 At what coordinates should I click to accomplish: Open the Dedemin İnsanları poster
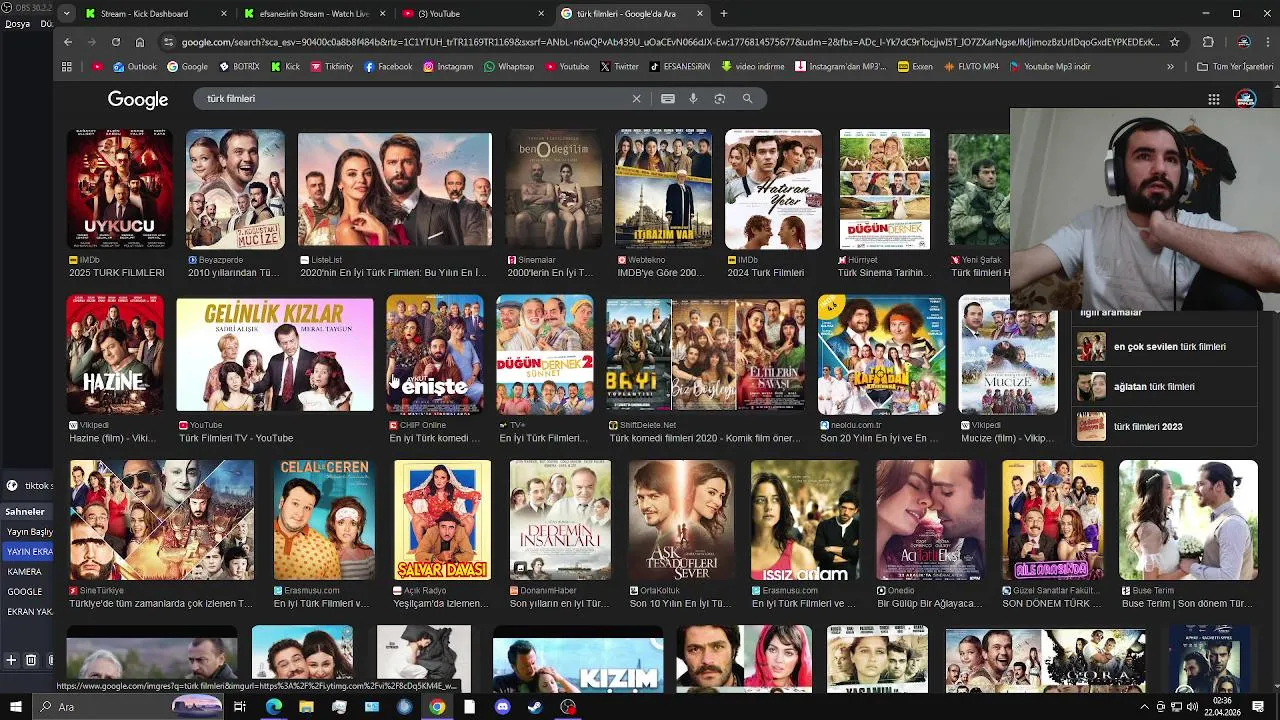click(560, 520)
